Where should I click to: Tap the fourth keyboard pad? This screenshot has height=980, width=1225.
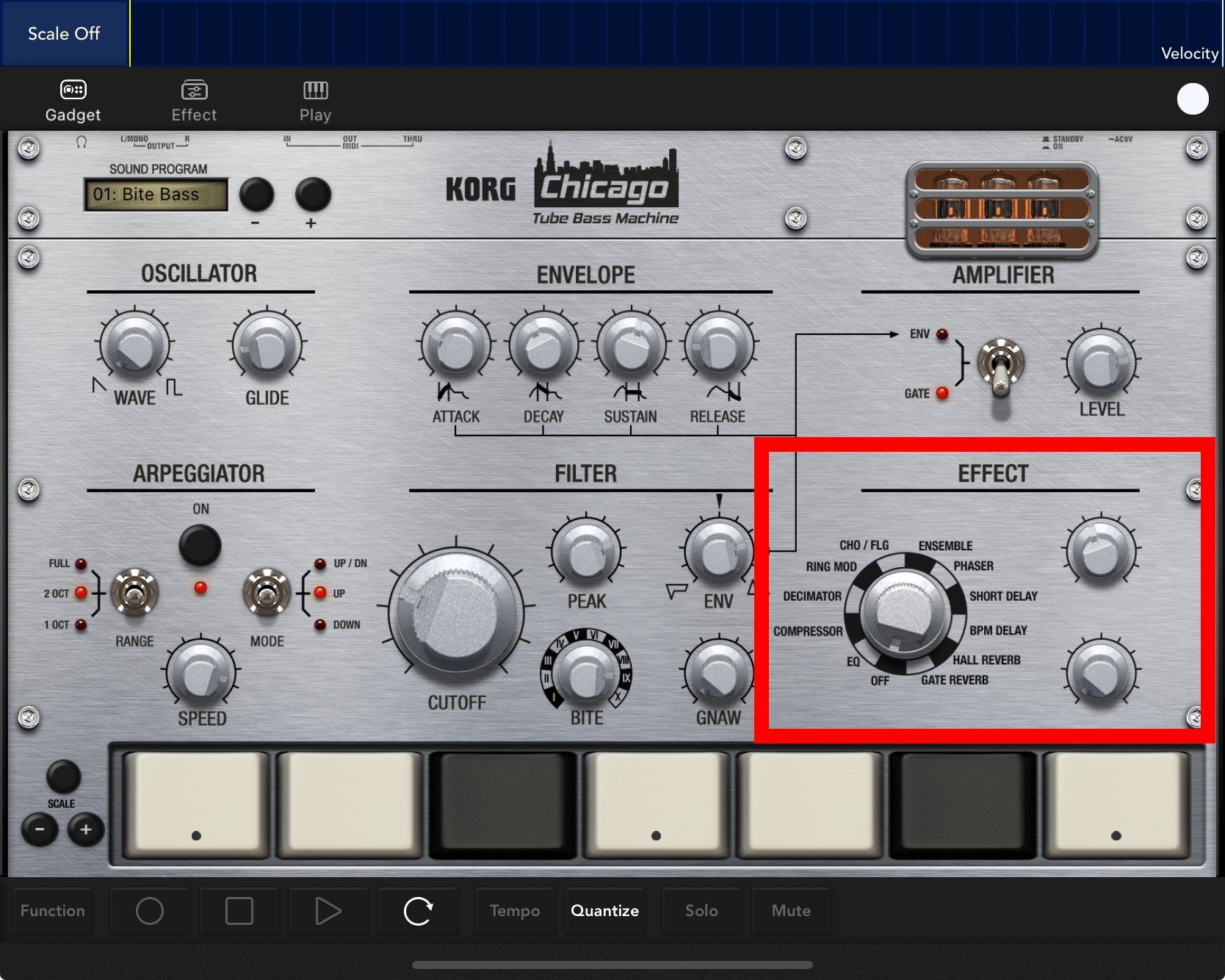(656, 804)
